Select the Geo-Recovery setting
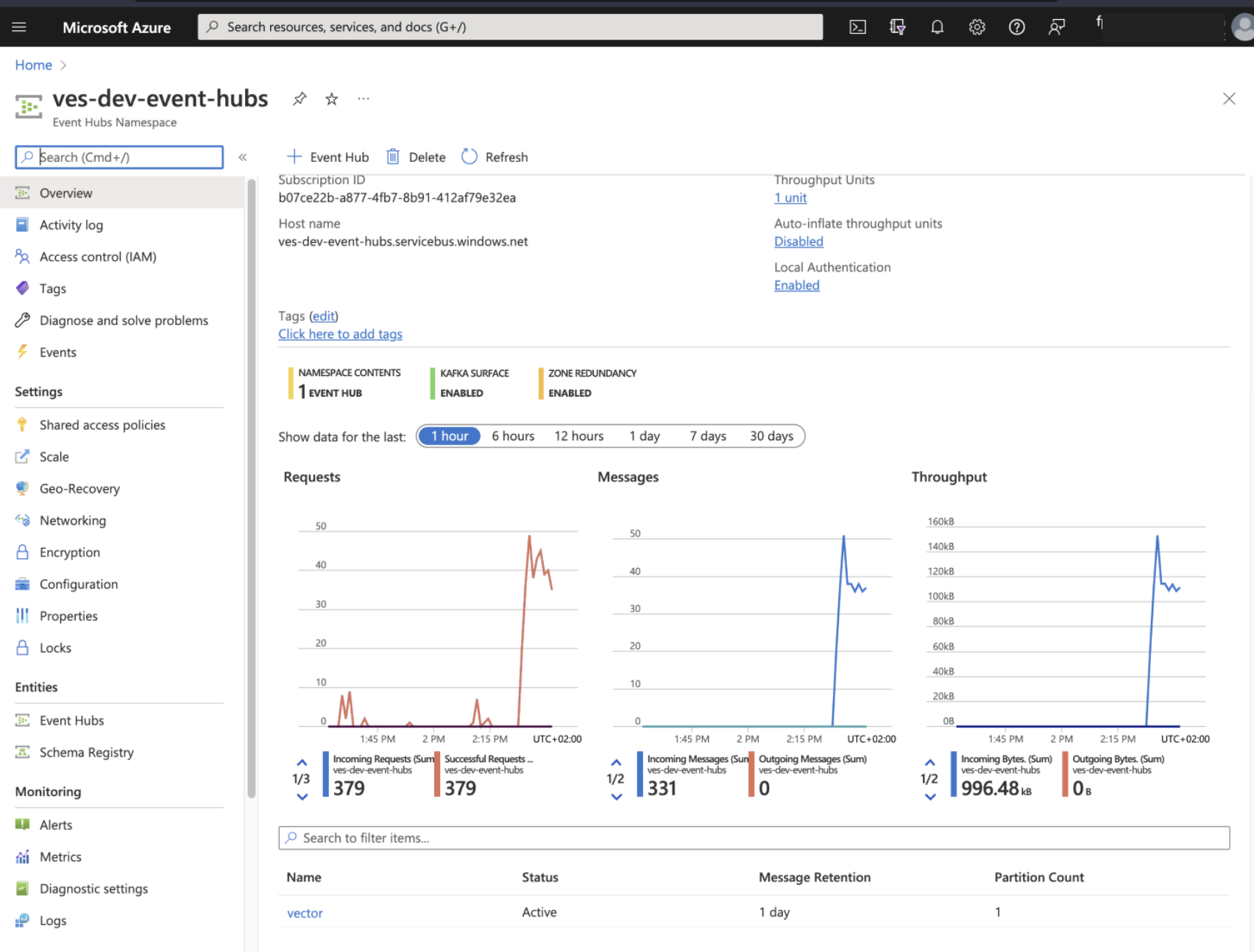 (79, 488)
